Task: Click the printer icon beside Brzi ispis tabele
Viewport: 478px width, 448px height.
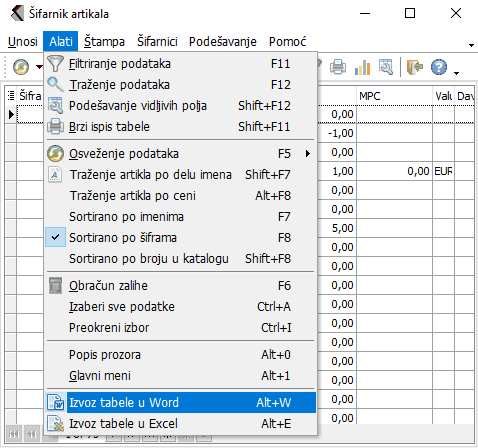Action: pyautogui.click(x=55, y=126)
